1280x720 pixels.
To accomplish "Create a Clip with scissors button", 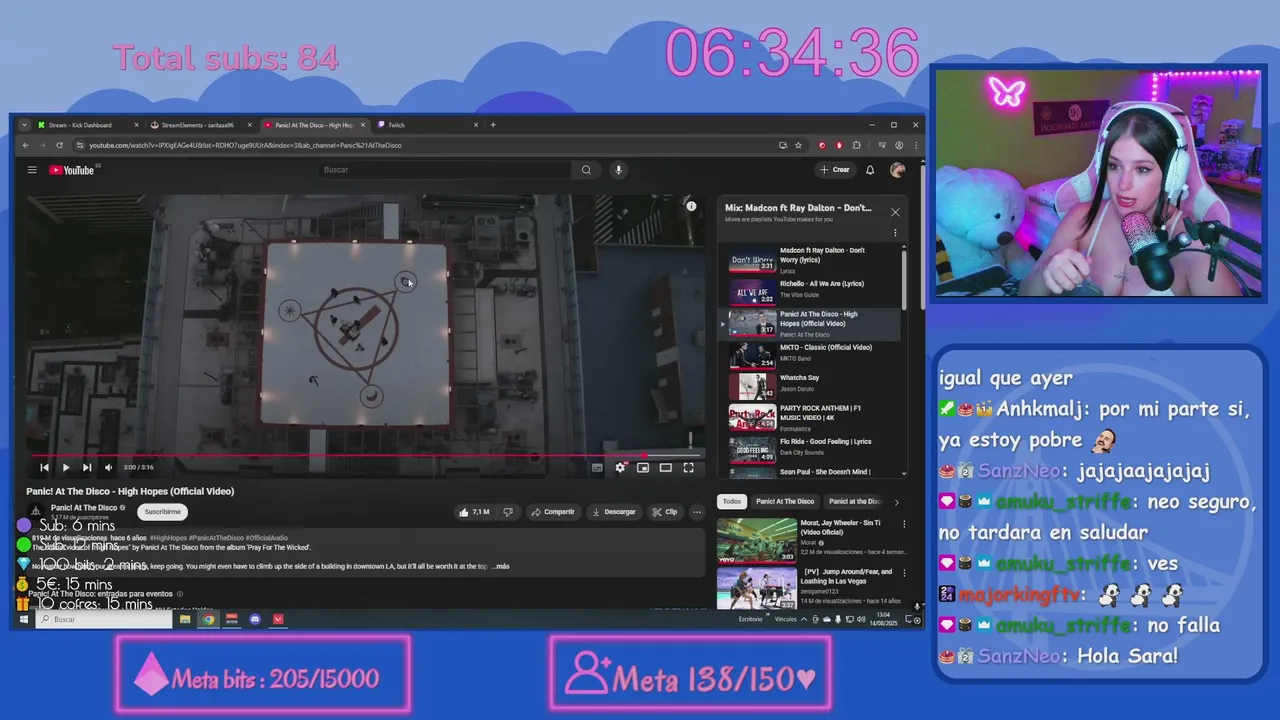I will (665, 512).
